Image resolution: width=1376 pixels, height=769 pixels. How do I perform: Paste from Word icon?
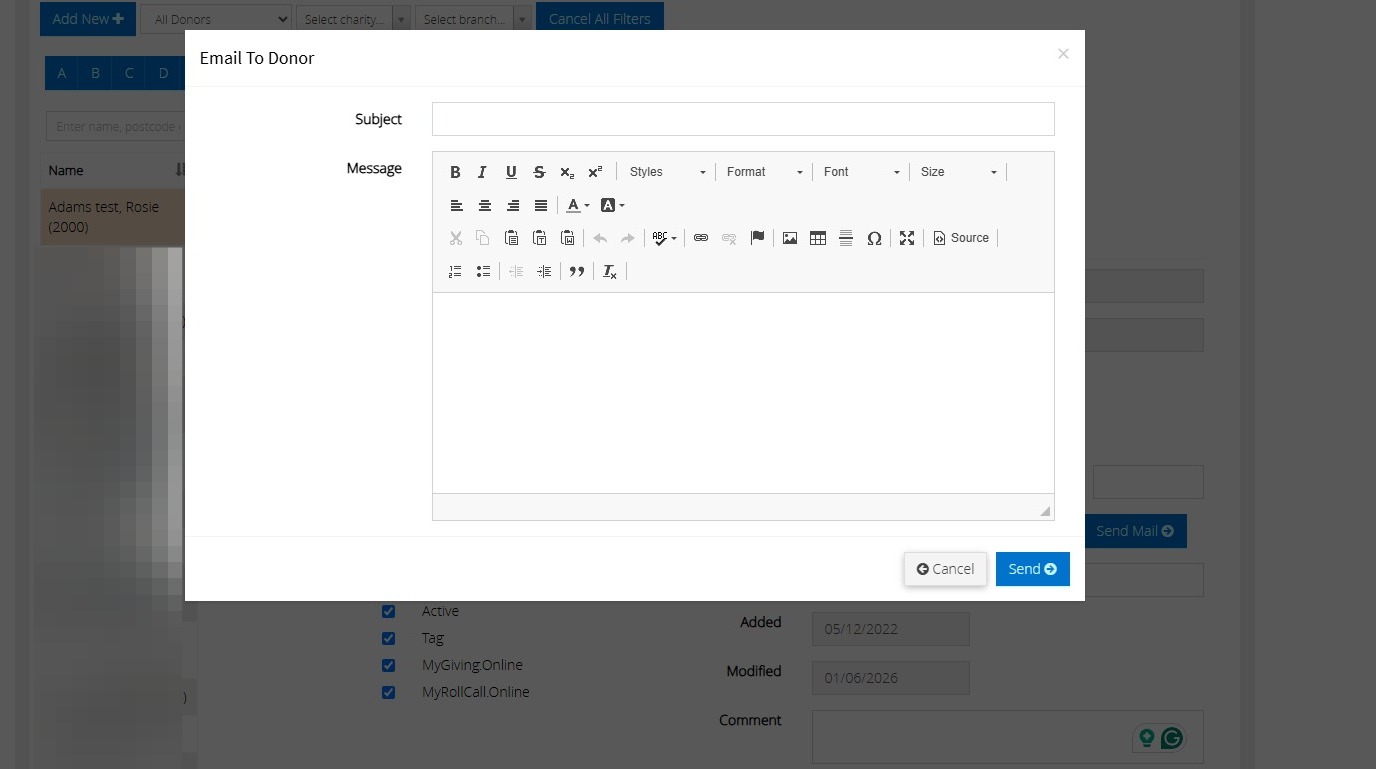(x=567, y=238)
